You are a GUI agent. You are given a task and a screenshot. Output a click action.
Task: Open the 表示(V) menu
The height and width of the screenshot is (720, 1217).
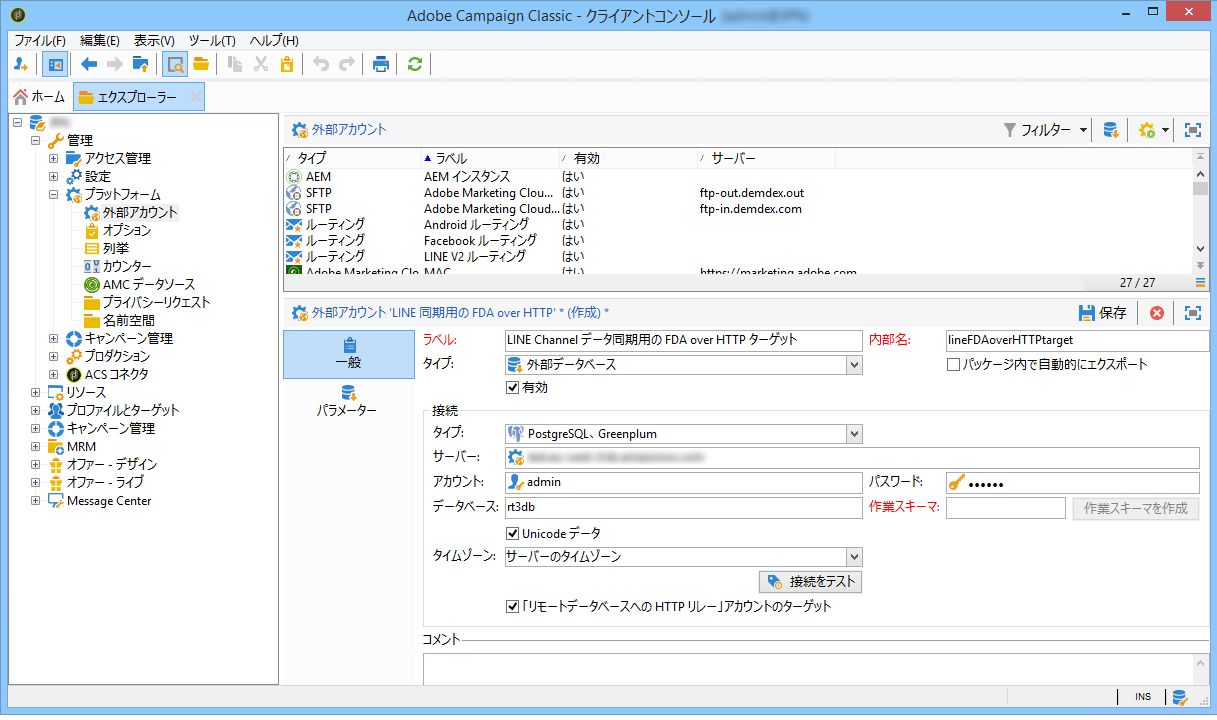point(154,40)
